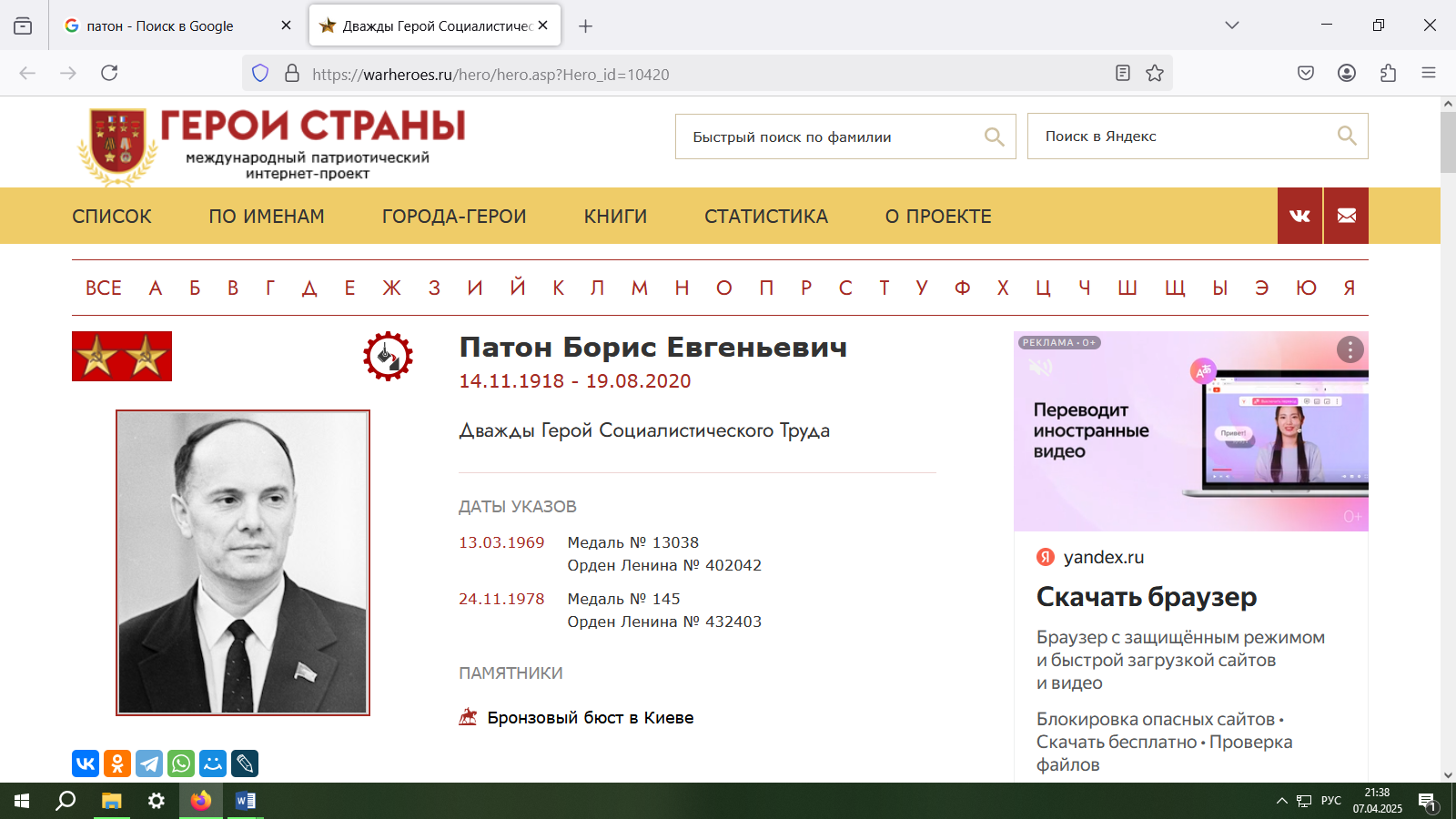
Task: Switch to the патон Google search tab
Action: (160, 26)
